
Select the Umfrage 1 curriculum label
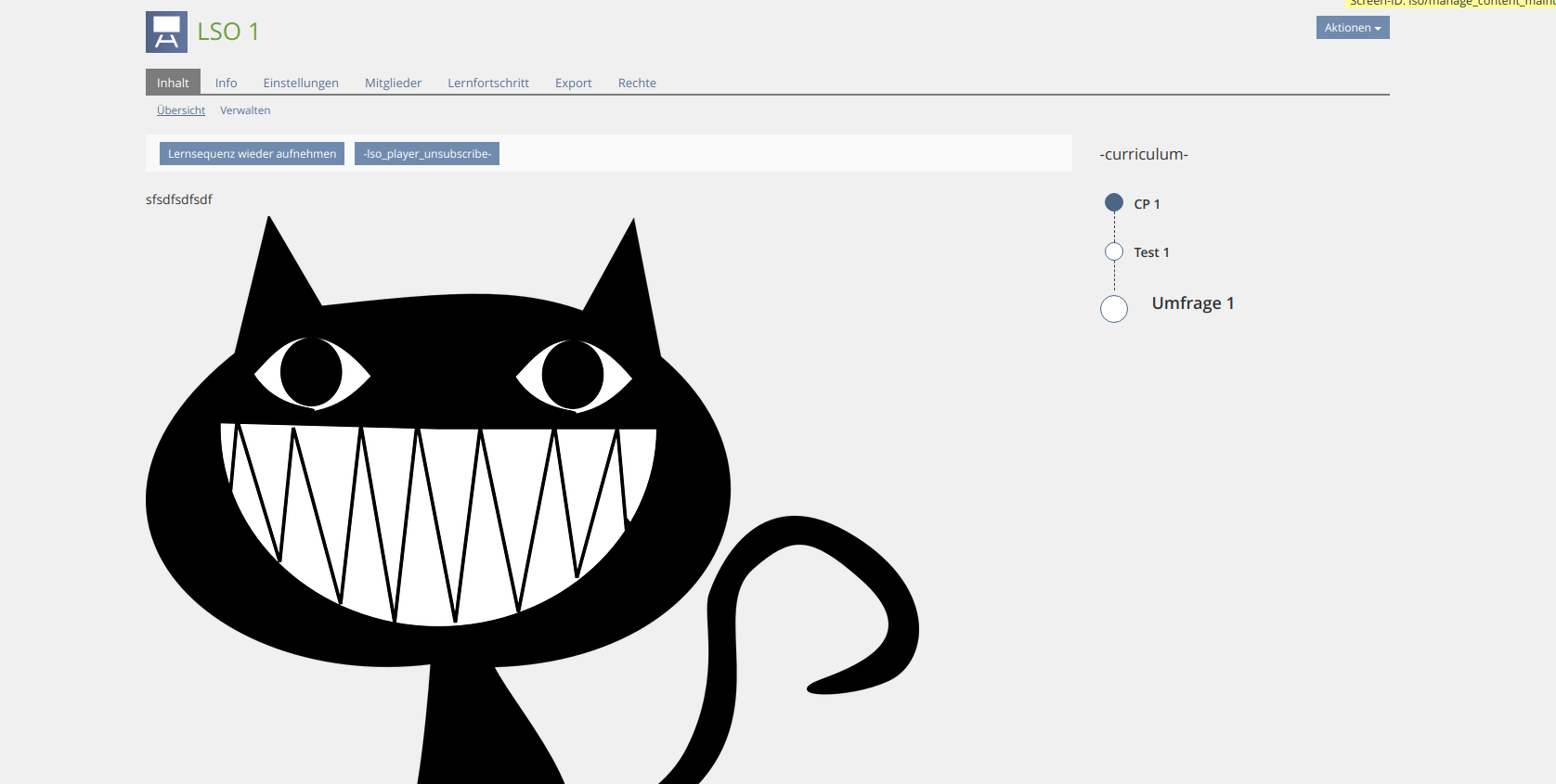click(x=1193, y=303)
